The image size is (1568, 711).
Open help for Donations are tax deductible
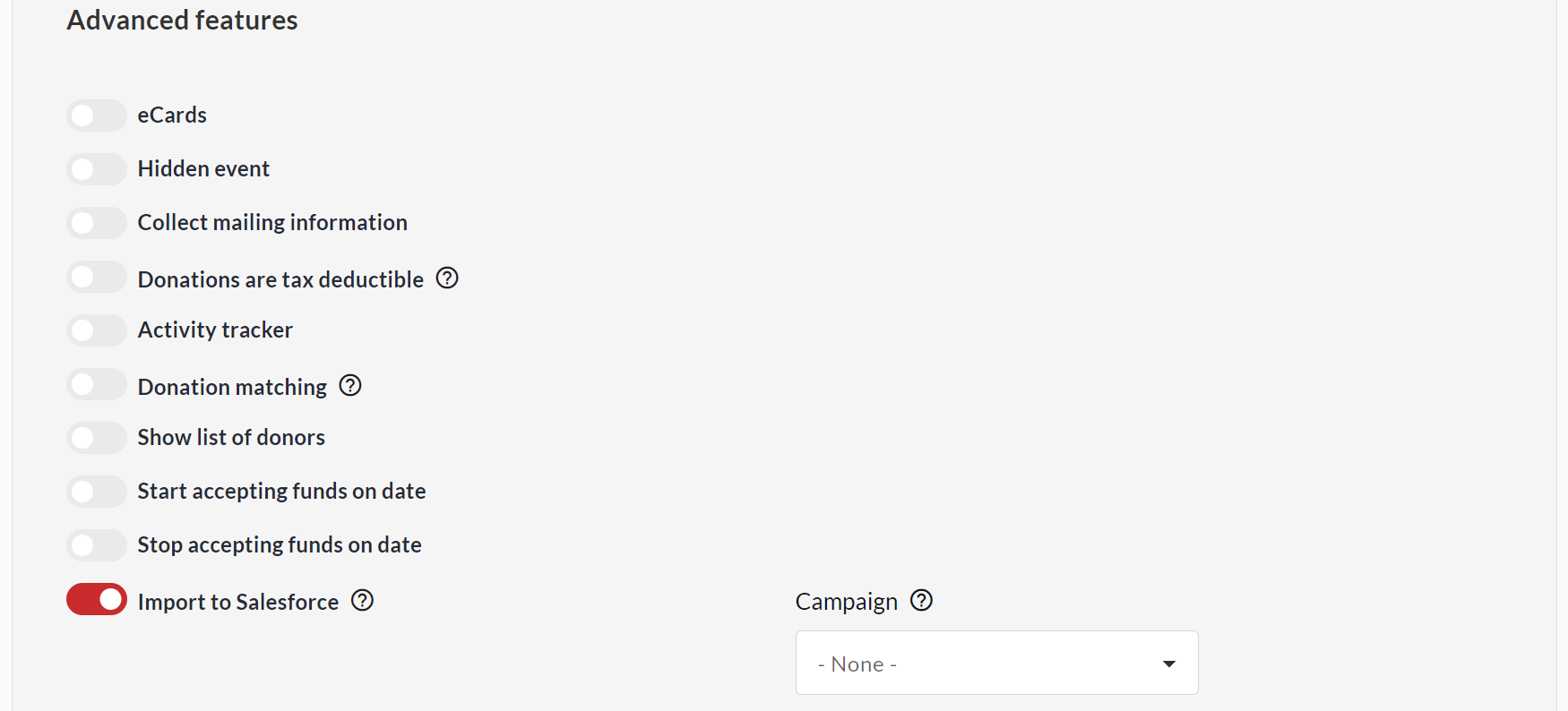coord(447,278)
